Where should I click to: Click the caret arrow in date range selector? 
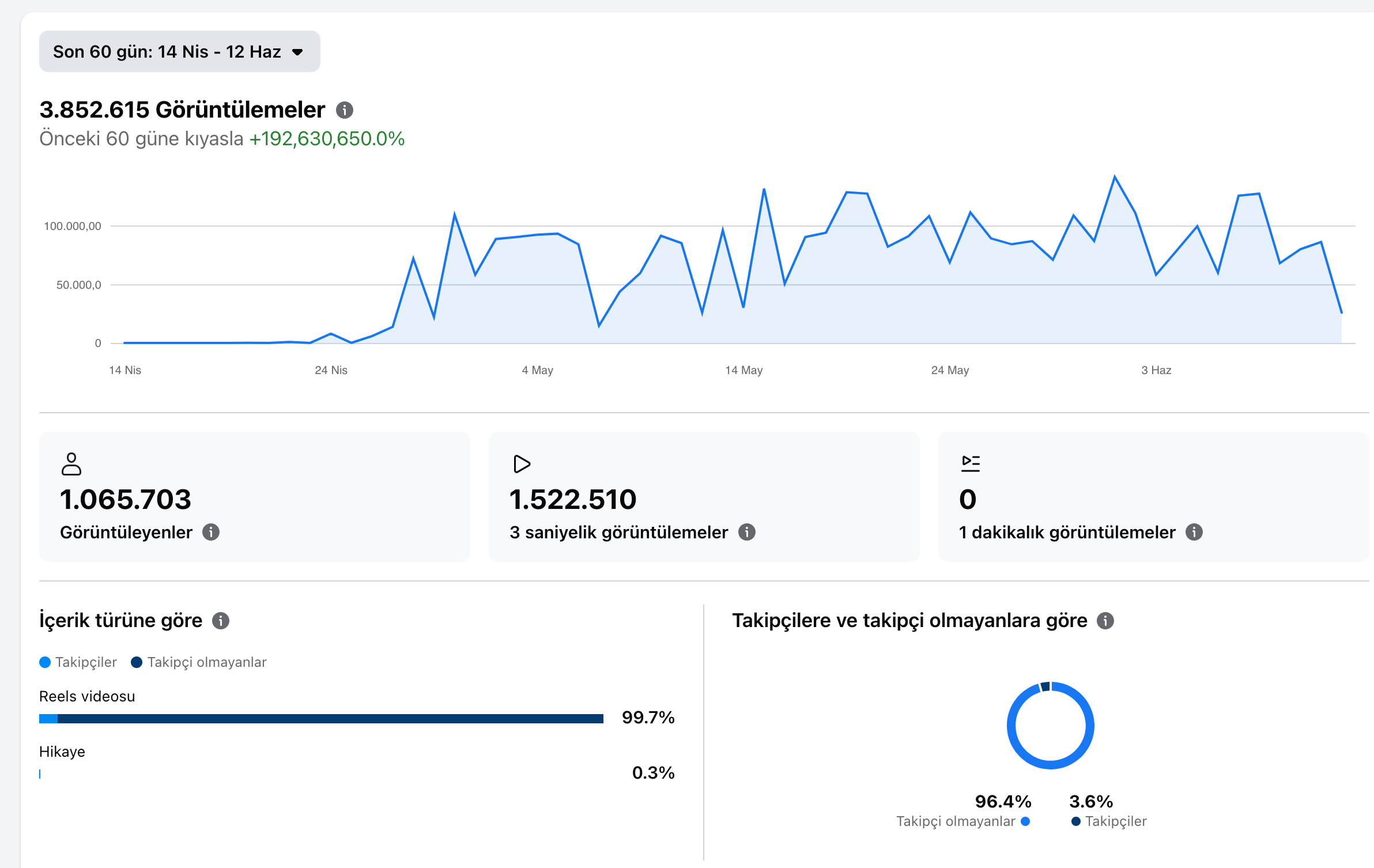pyautogui.click(x=297, y=52)
